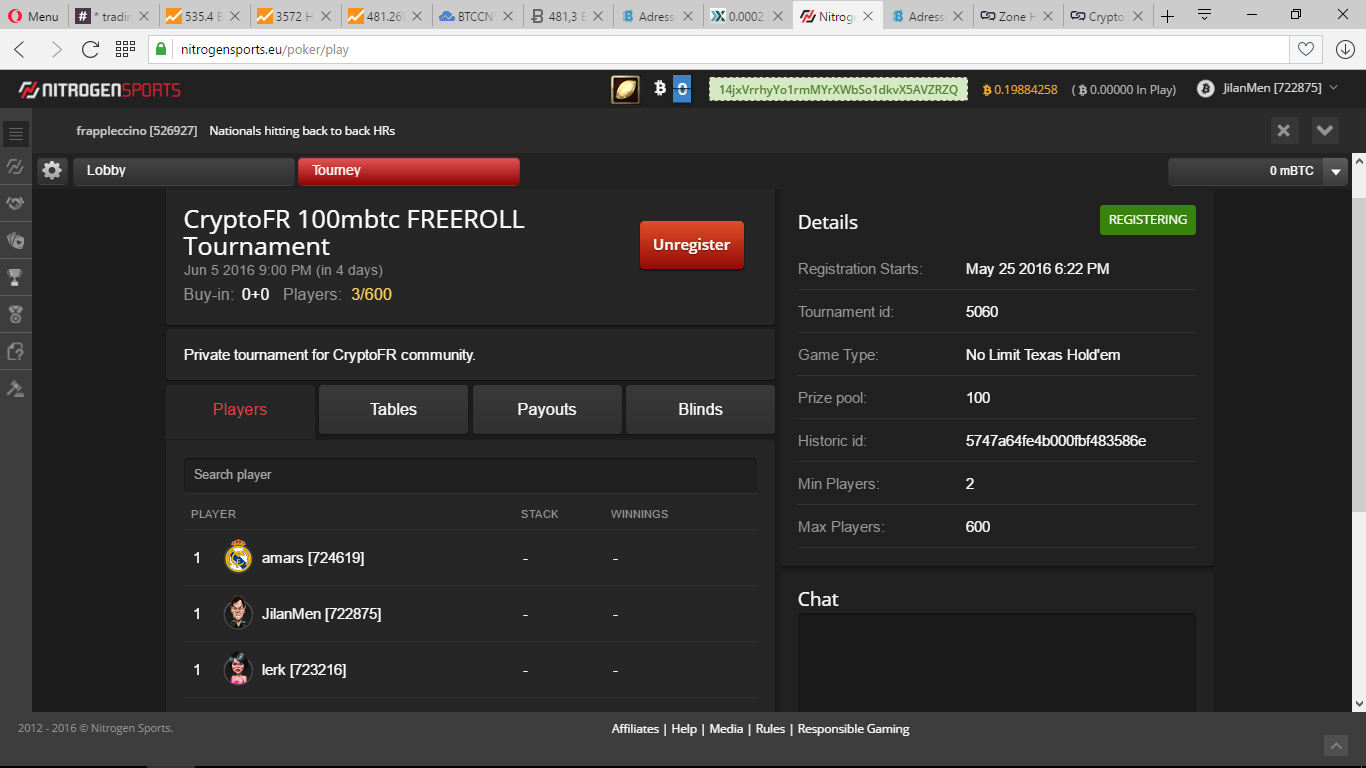Viewport: 1366px width, 768px height.
Task: Open the Media footer link
Action: [x=726, y=729]
